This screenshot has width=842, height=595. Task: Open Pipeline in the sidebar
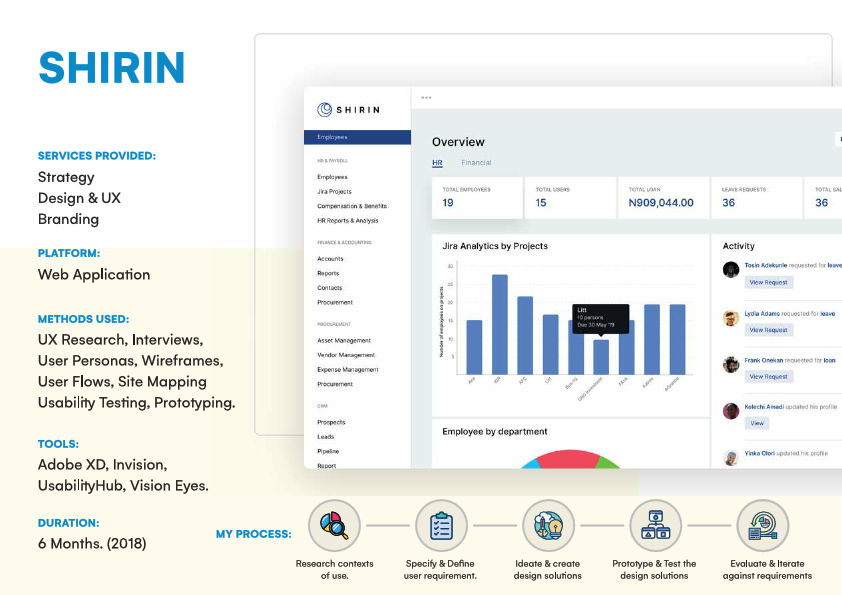click(x=328, y=451)
